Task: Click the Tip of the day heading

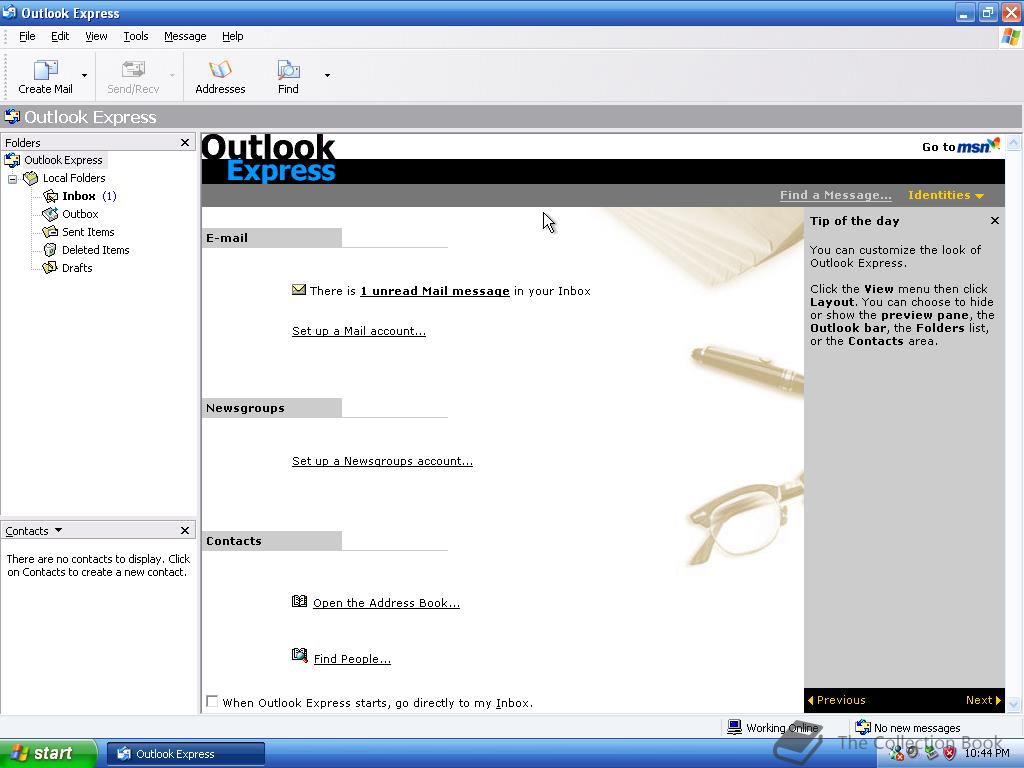Action: [x=854, y=221]
